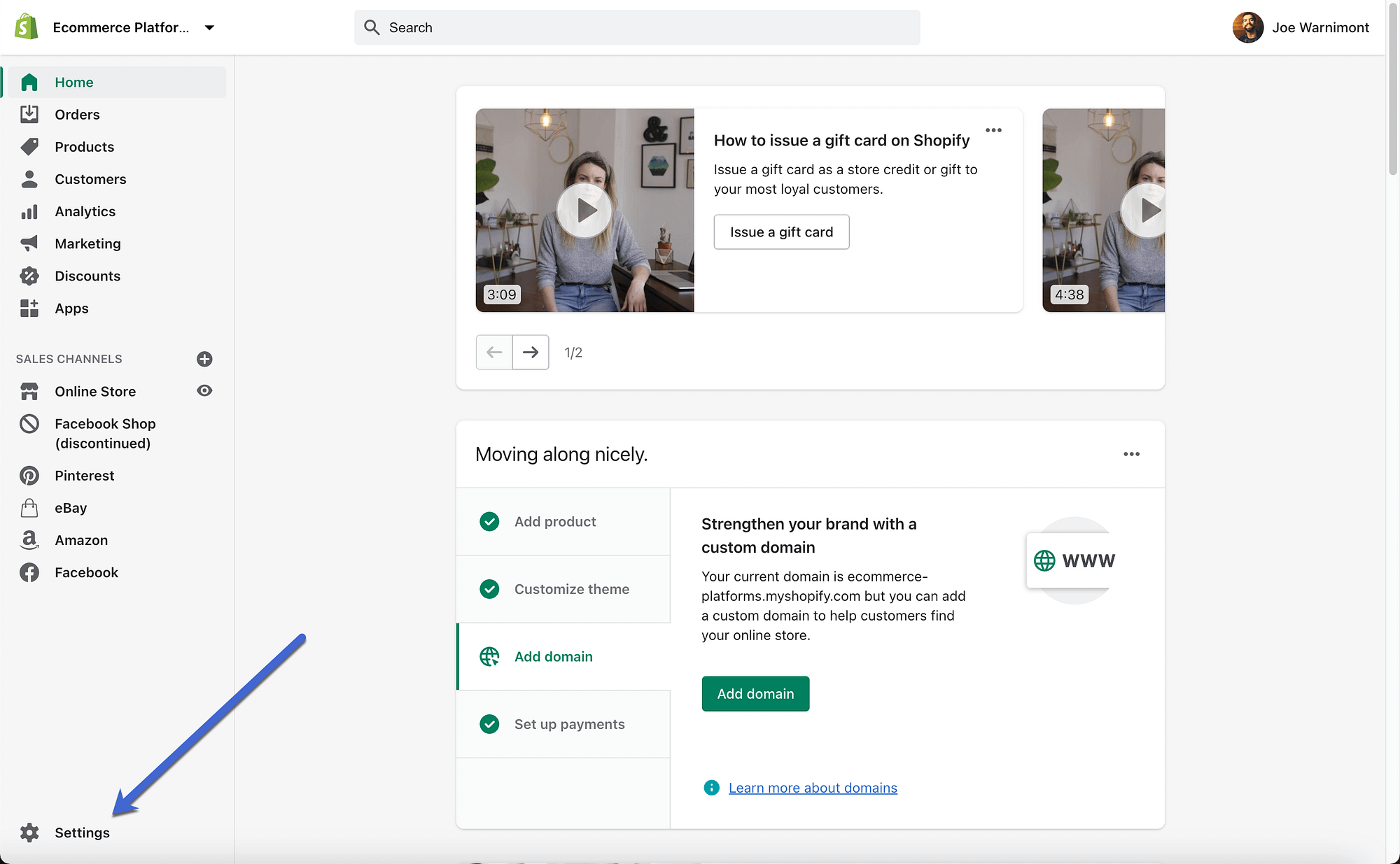Click the Issue a gift card button

(x=781, y=232)
